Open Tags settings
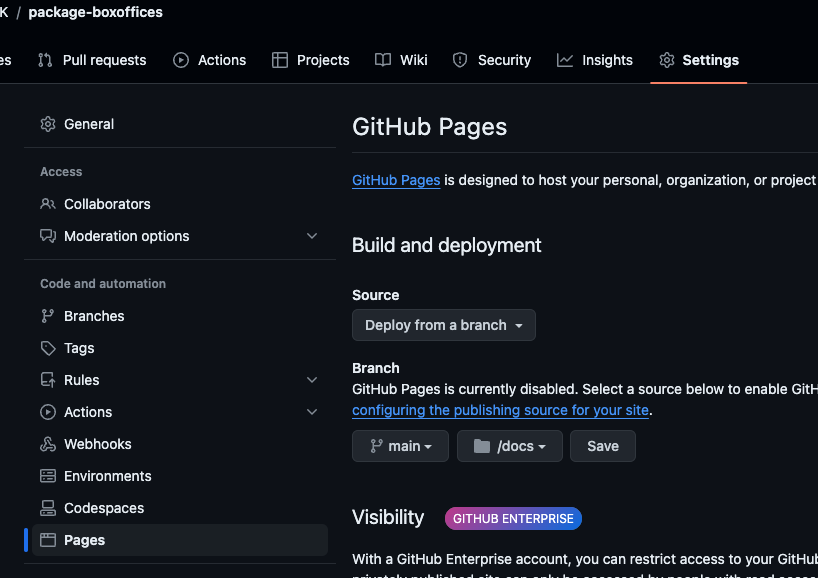This screenshot has width=818, height=578. (x=180, y=348)
